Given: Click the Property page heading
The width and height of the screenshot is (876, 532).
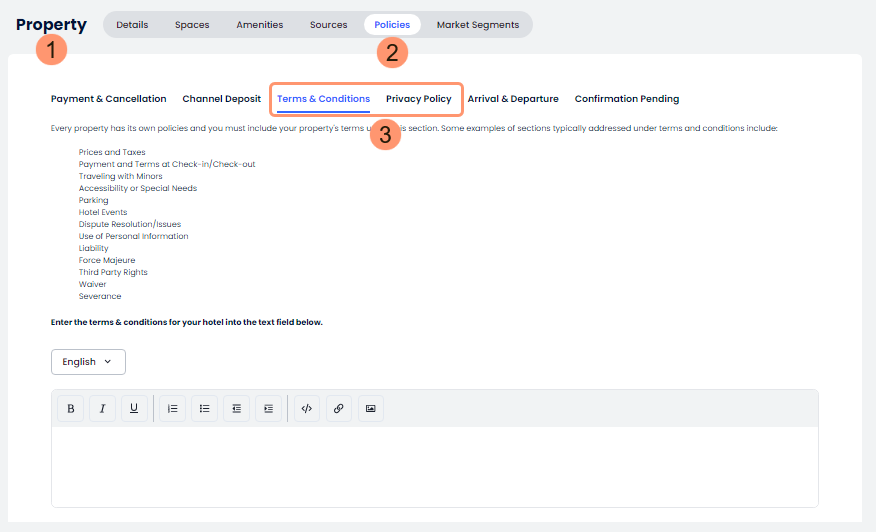Looking at the screenshot, I should [51, 25].
